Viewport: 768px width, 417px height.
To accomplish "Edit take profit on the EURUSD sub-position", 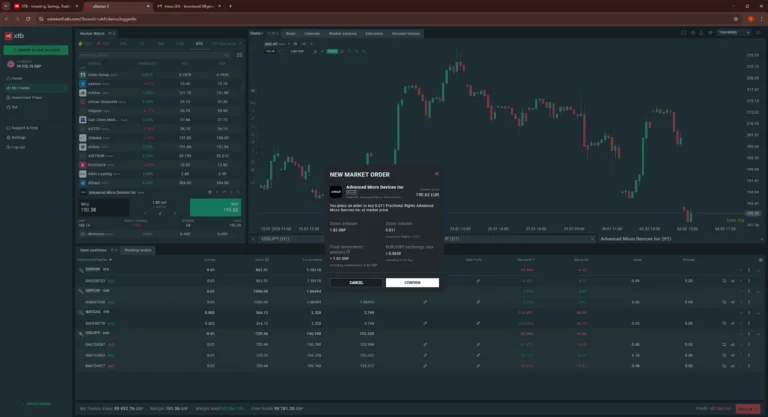I will click(x=478, y=281).
